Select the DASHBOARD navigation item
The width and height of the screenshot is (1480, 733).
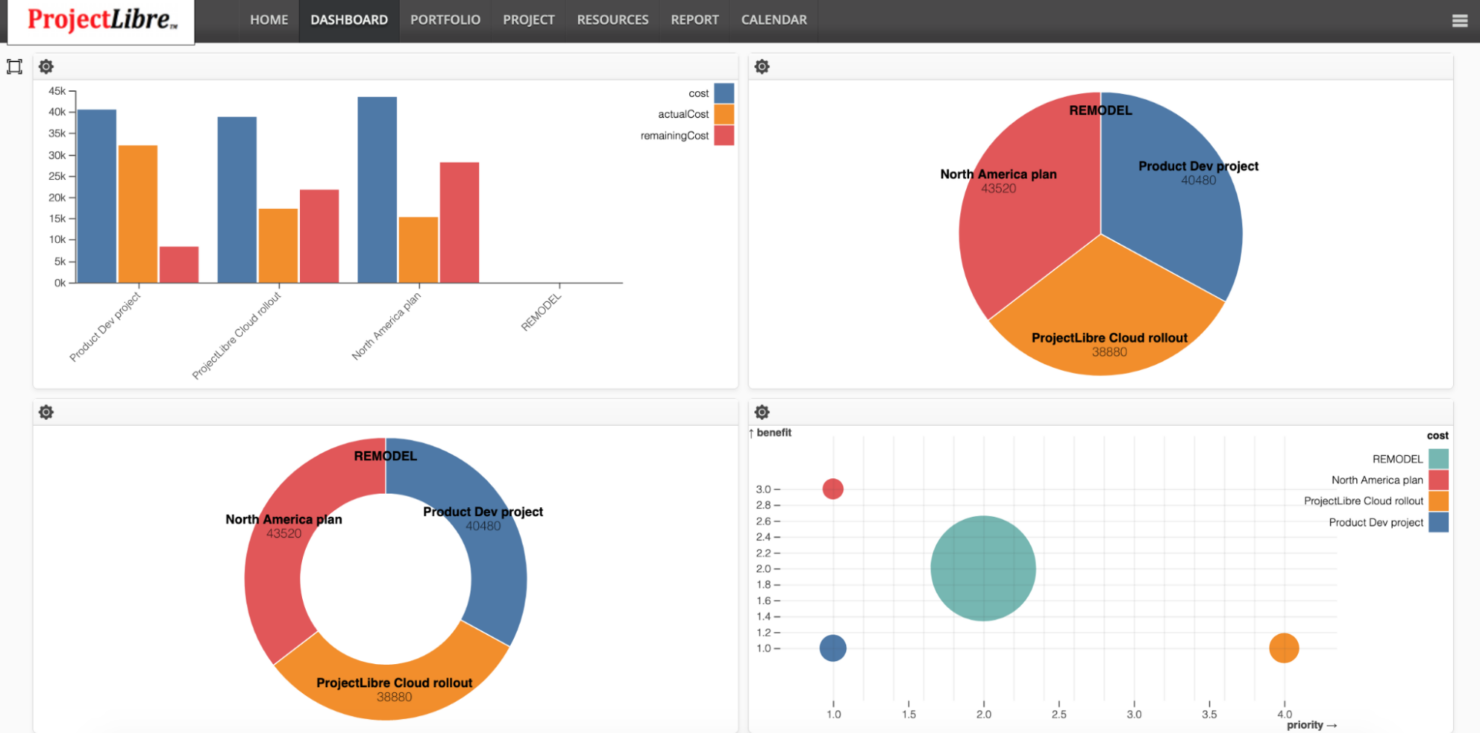pos(348,20)
